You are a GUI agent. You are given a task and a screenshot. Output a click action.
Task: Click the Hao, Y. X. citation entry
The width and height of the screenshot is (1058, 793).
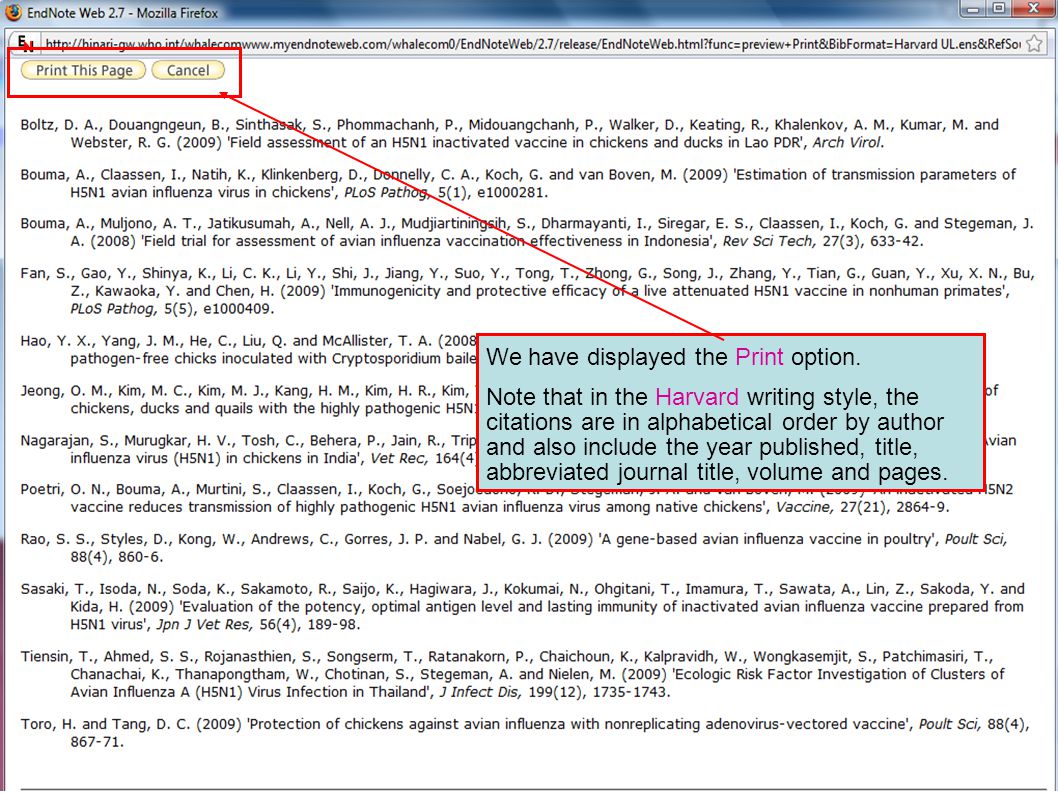[248, 350]
